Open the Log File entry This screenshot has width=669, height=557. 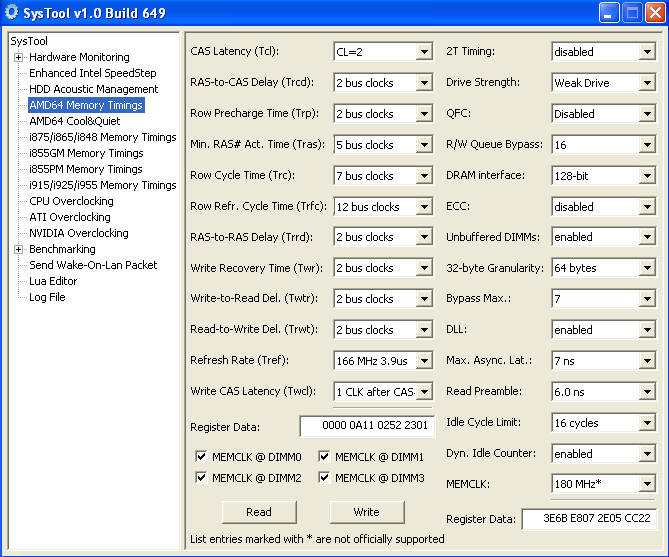coord(47,297)
